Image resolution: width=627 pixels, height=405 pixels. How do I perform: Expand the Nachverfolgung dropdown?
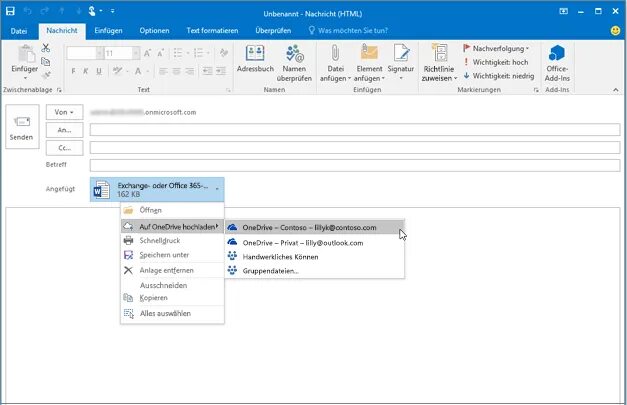496,48
